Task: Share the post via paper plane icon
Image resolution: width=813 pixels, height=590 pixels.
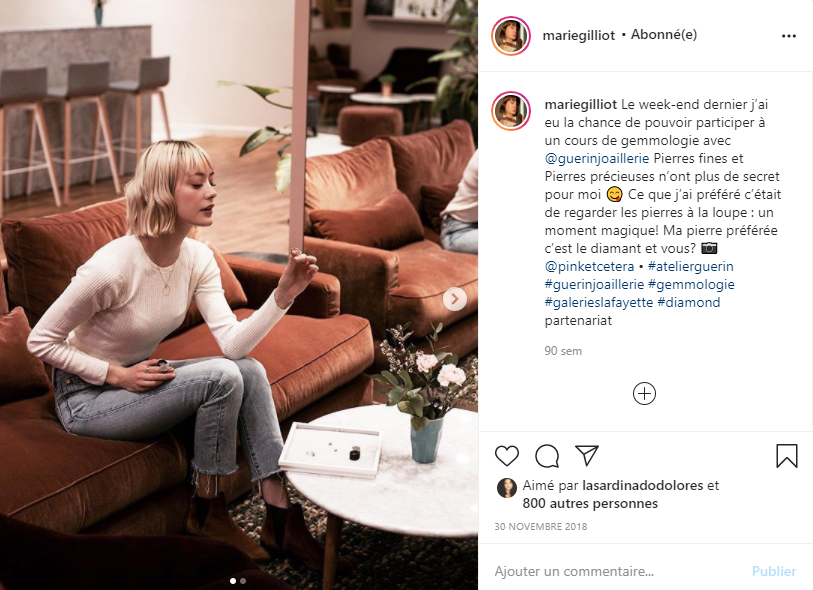Action: (x=587, y=455)
